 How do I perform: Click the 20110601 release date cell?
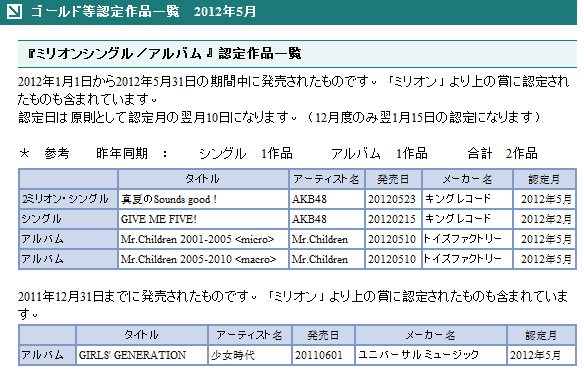tap(323, 355)
